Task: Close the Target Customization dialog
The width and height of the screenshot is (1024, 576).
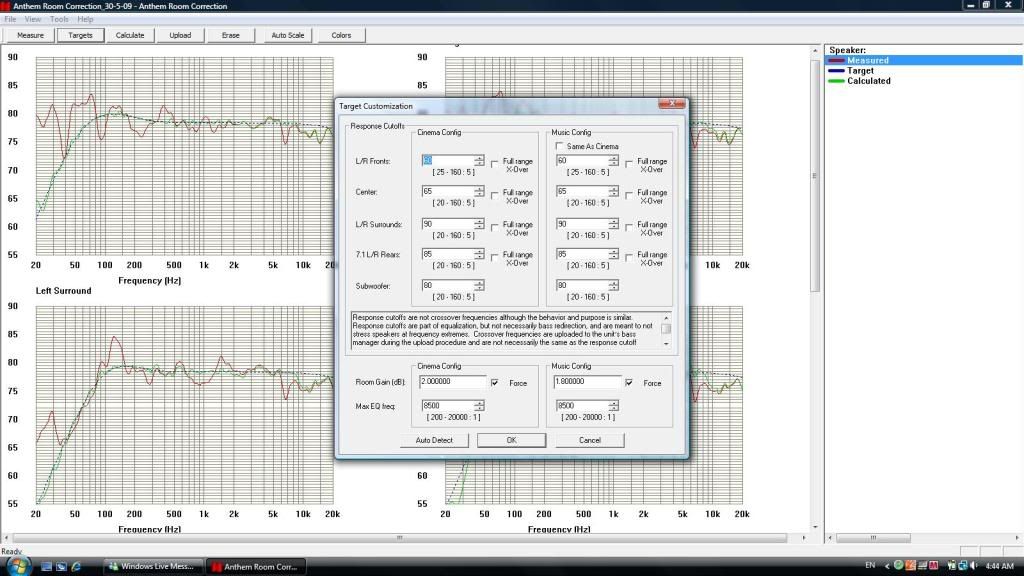Action: click(x=674, y=104)
